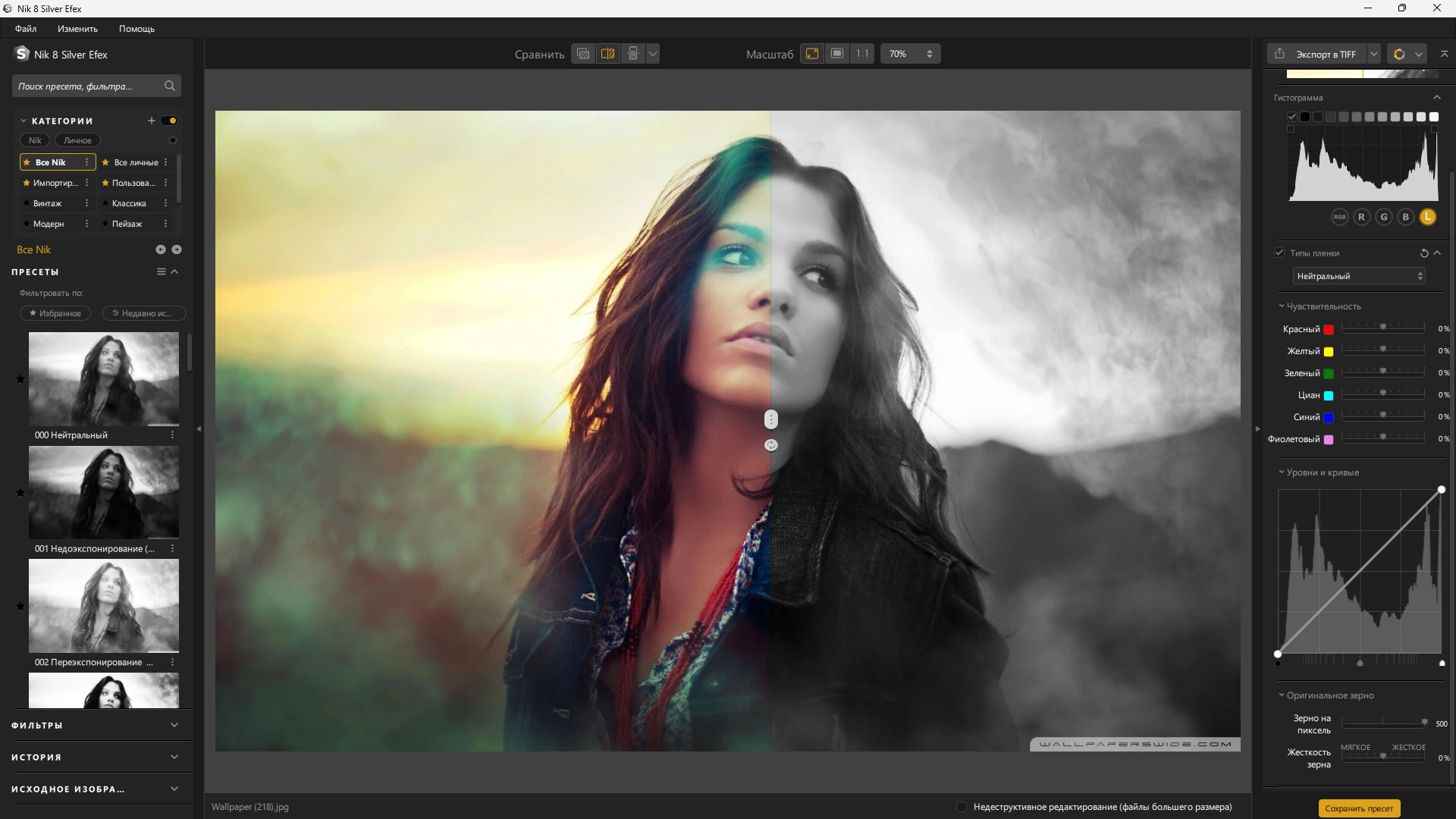Toggle the histogram zone checkbox
Image resolution: width=1456 pixels, height=819 pixels.
pos(1292,117)
